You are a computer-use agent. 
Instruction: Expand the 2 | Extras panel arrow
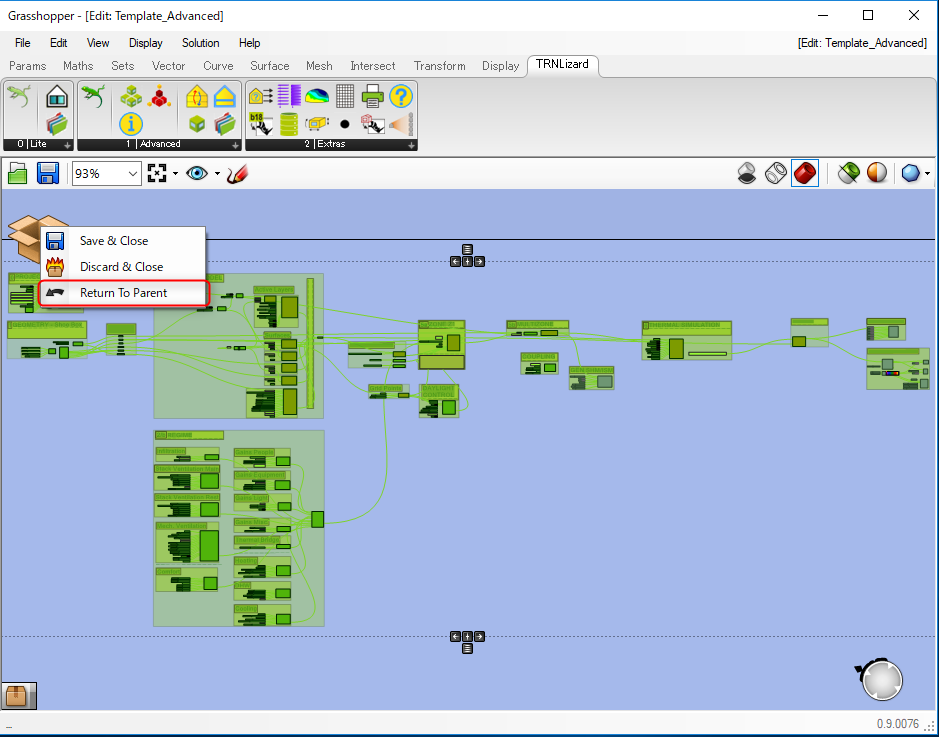tap(411, 145)
